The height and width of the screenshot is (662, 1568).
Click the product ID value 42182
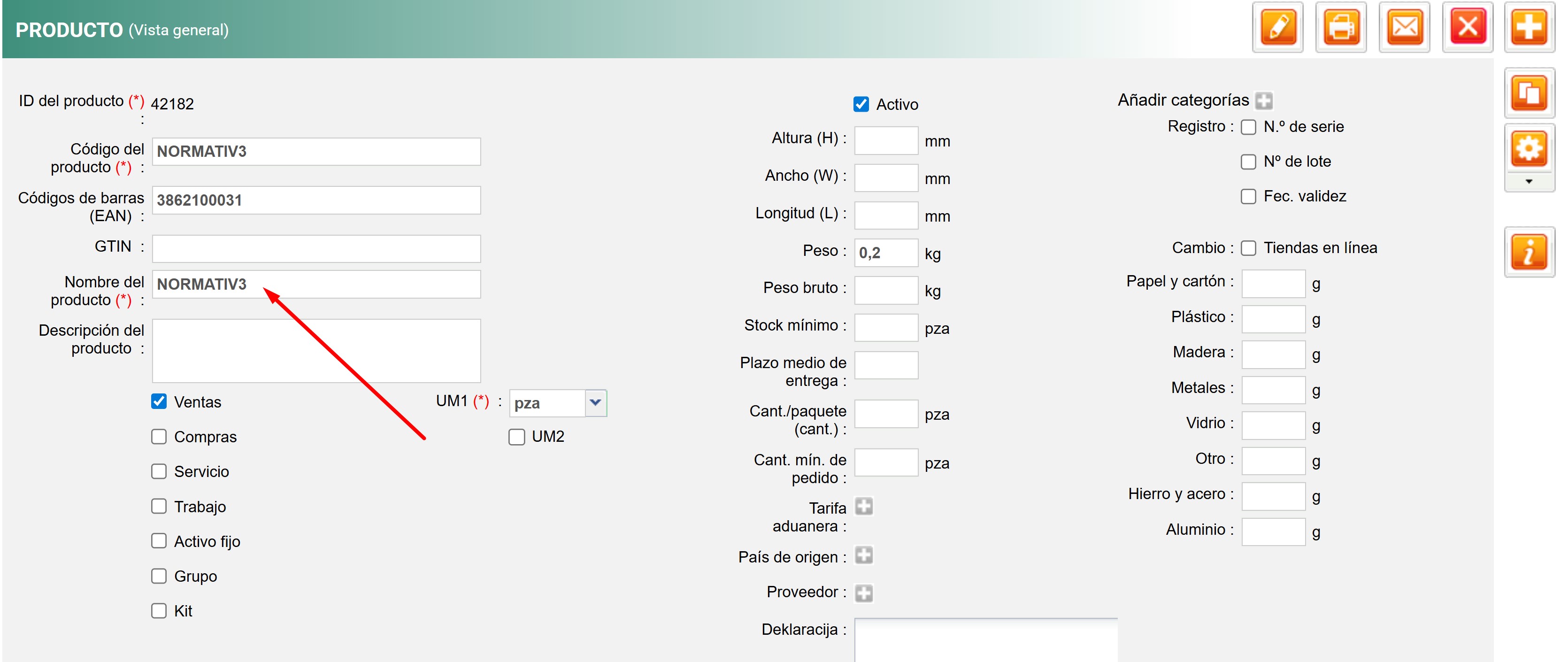pyautogui.click(x=172, y=104)
